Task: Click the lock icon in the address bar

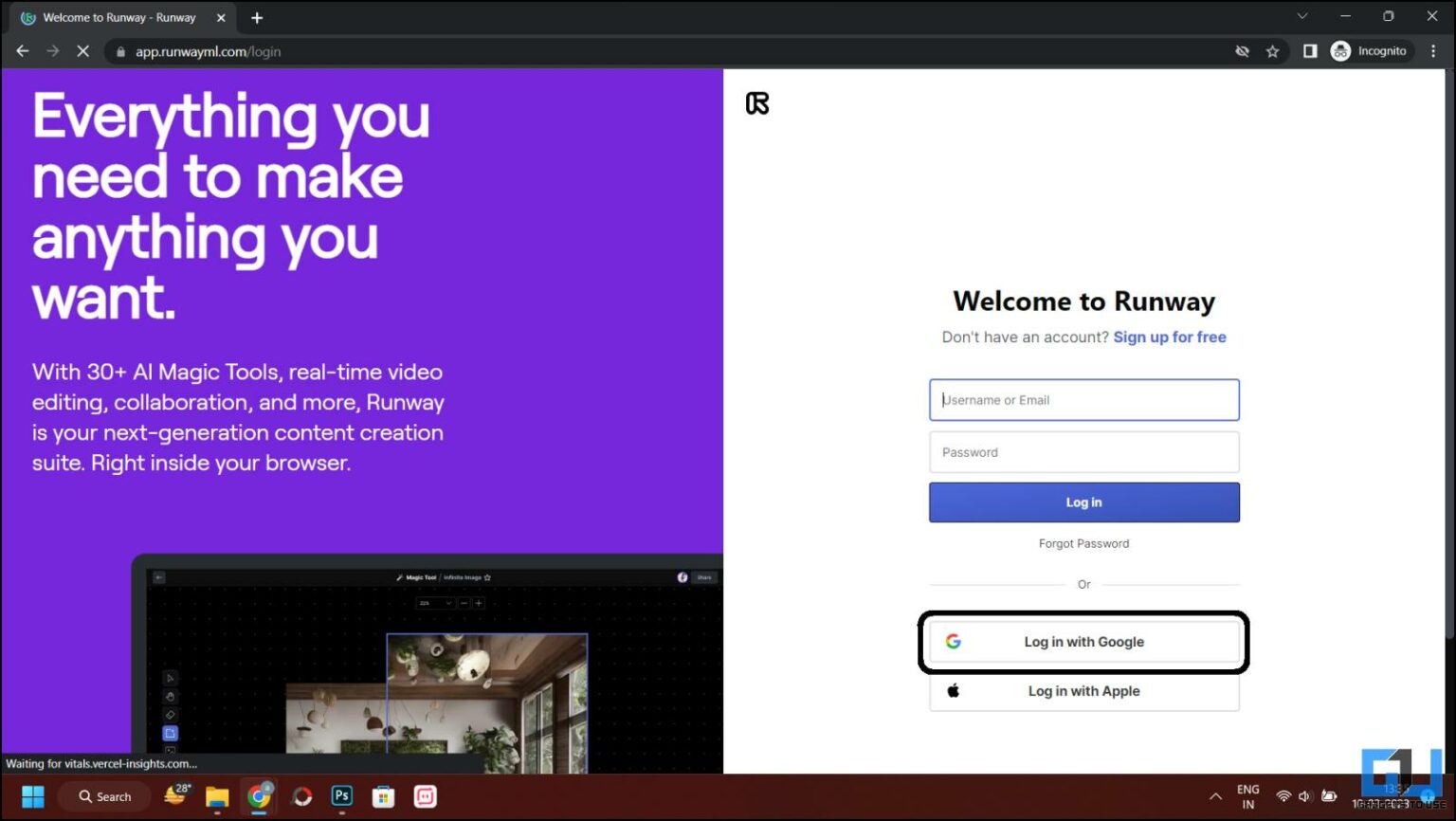Action: [120, 51]
